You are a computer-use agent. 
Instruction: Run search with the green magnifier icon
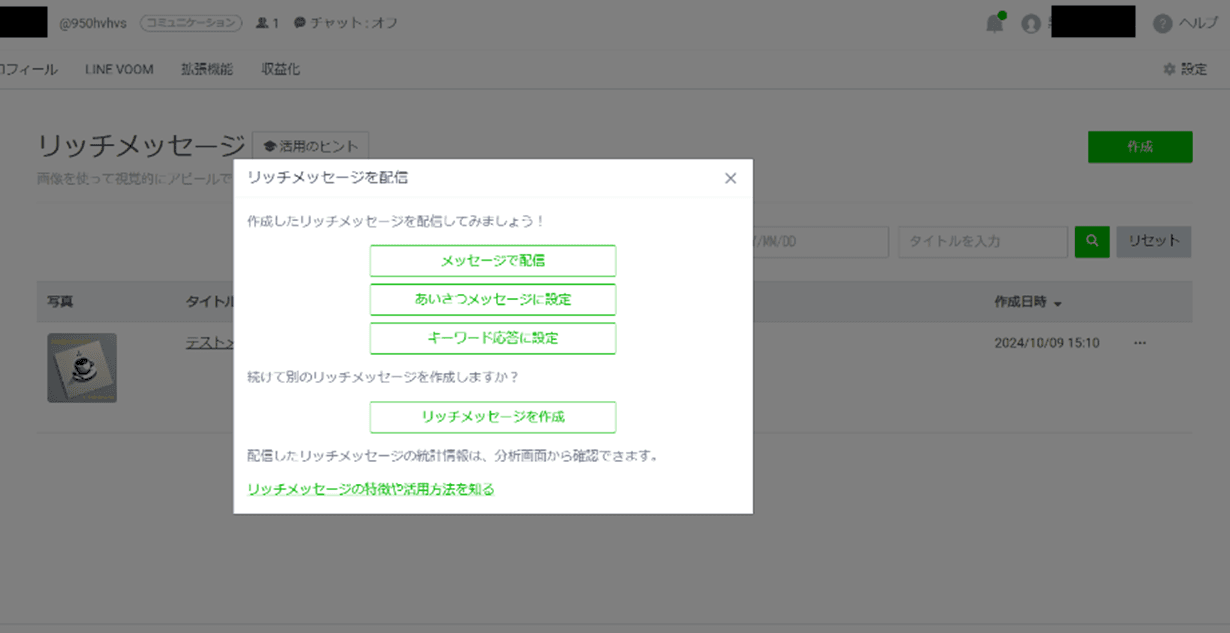pyautogui.click(x=1092, y=241)
